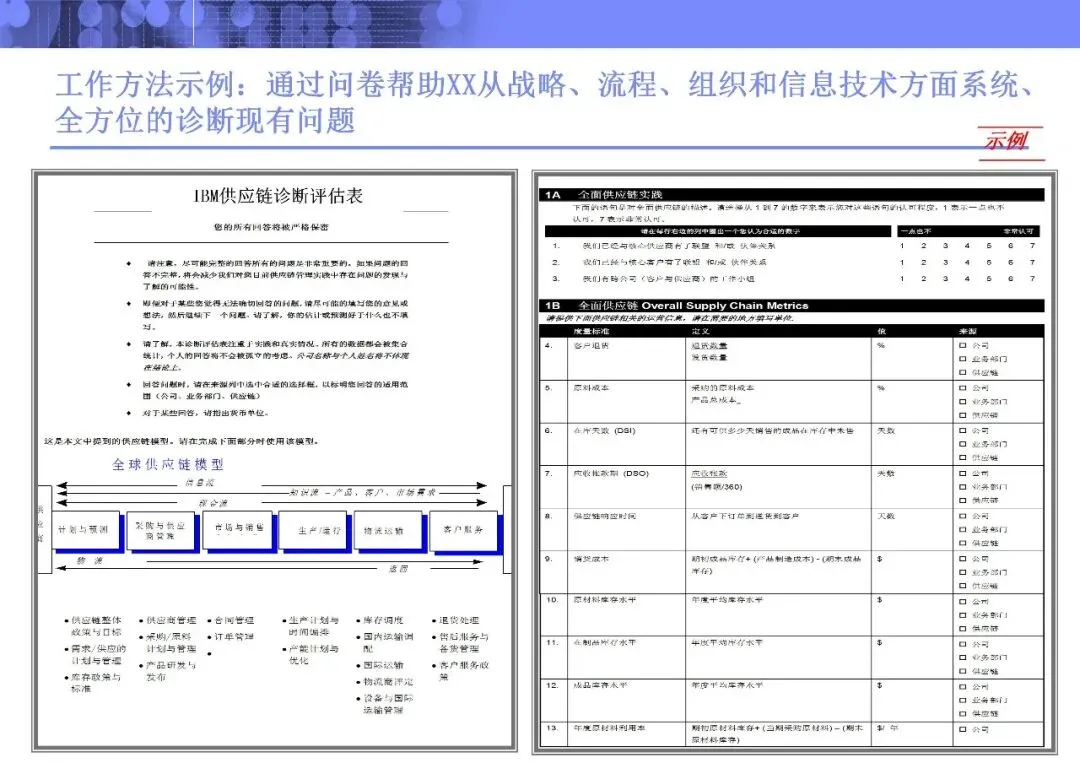Click the 度量标准 column header
The height and width of the screenshot is (763, 1080).
(591, 331)
